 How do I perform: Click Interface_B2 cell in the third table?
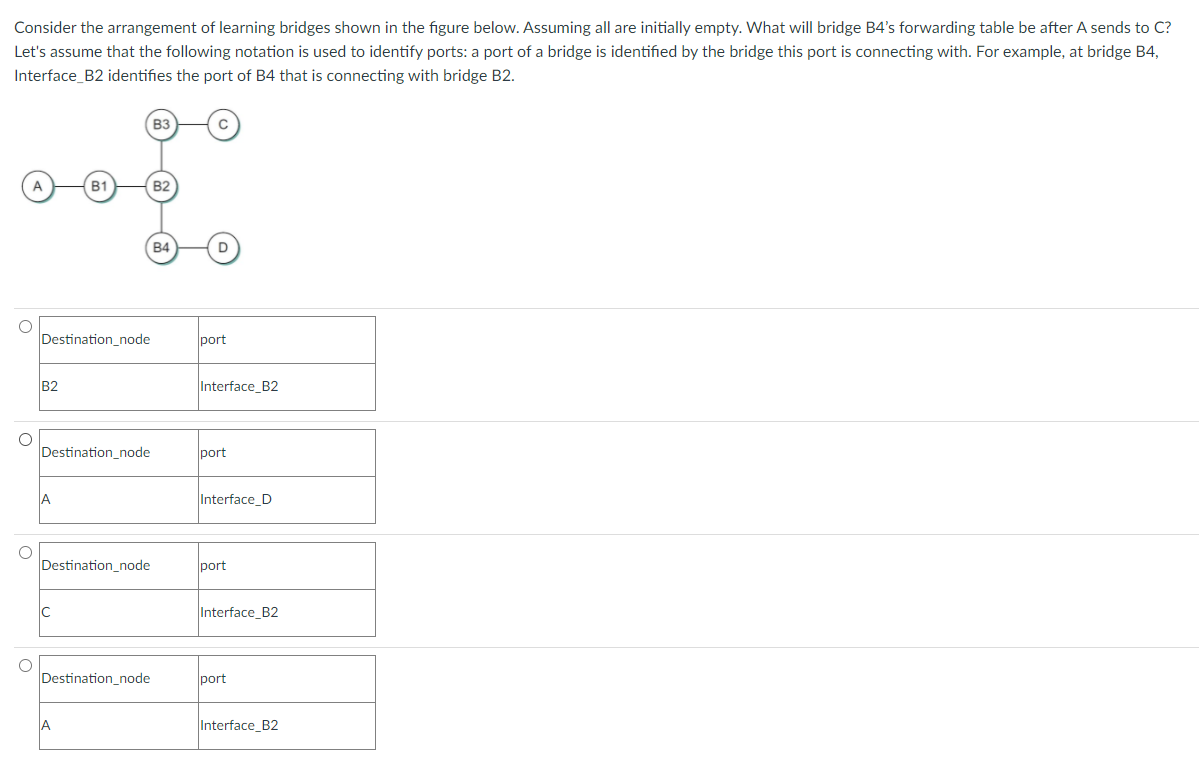point(287,613)
